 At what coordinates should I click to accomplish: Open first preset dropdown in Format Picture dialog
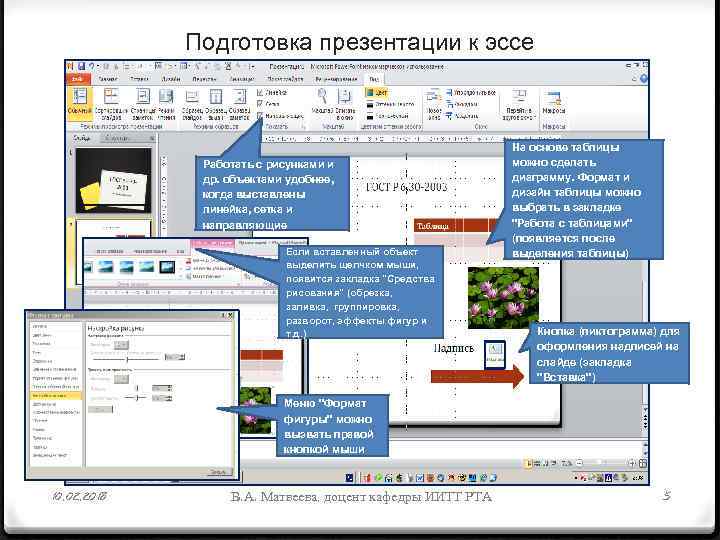pos(121,345)
